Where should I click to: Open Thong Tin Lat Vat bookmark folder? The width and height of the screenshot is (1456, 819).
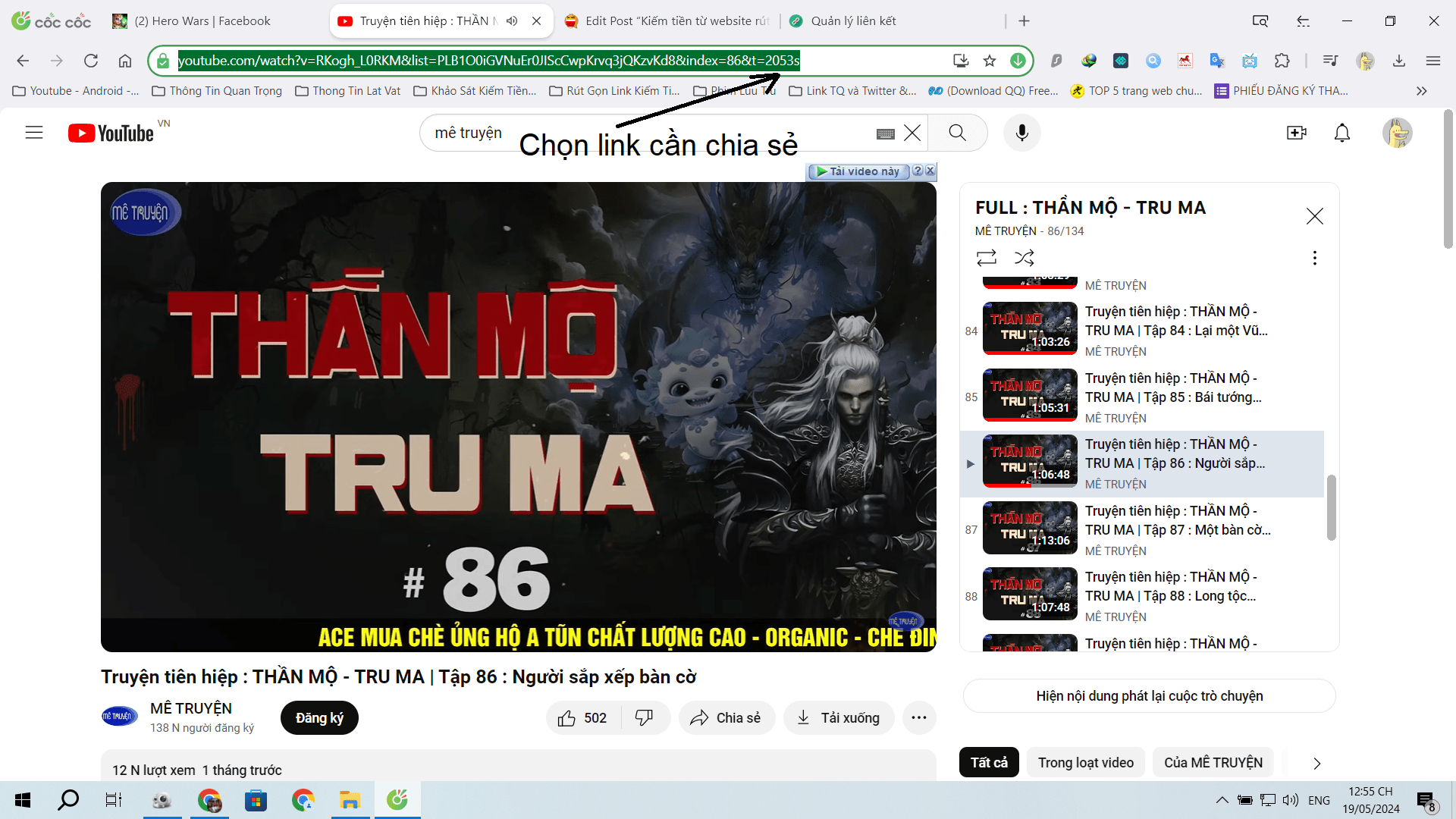(x=348, y=91)
